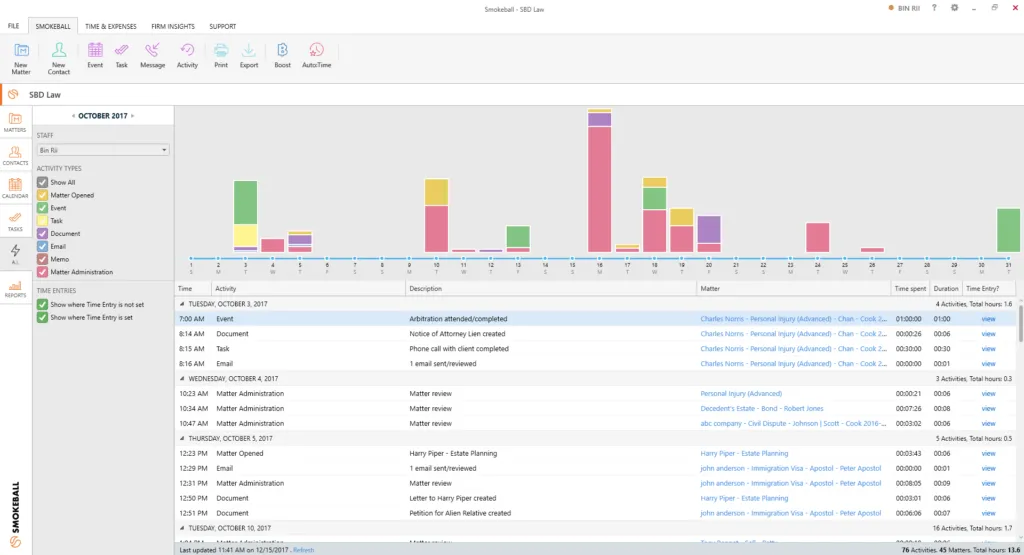Toggle Show where Time Entry is not set
Screen dimensions: 1024x555
(x=42, y=304)
